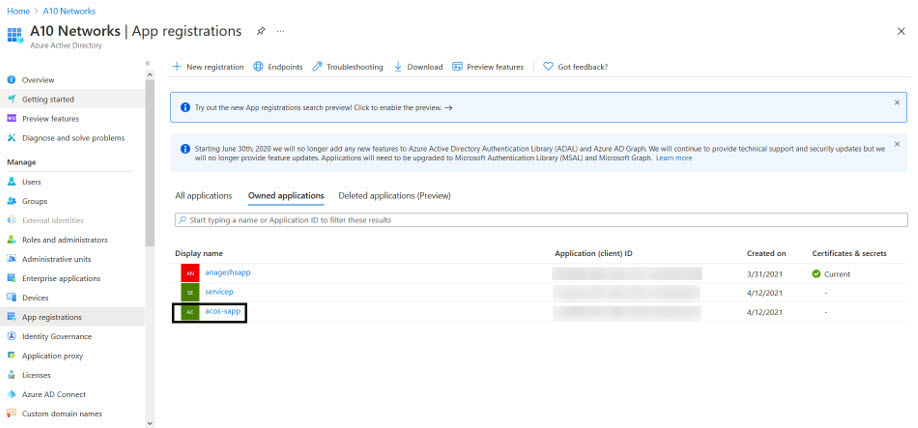
Task: Switch to All applications tab
Action: [204, 196]
